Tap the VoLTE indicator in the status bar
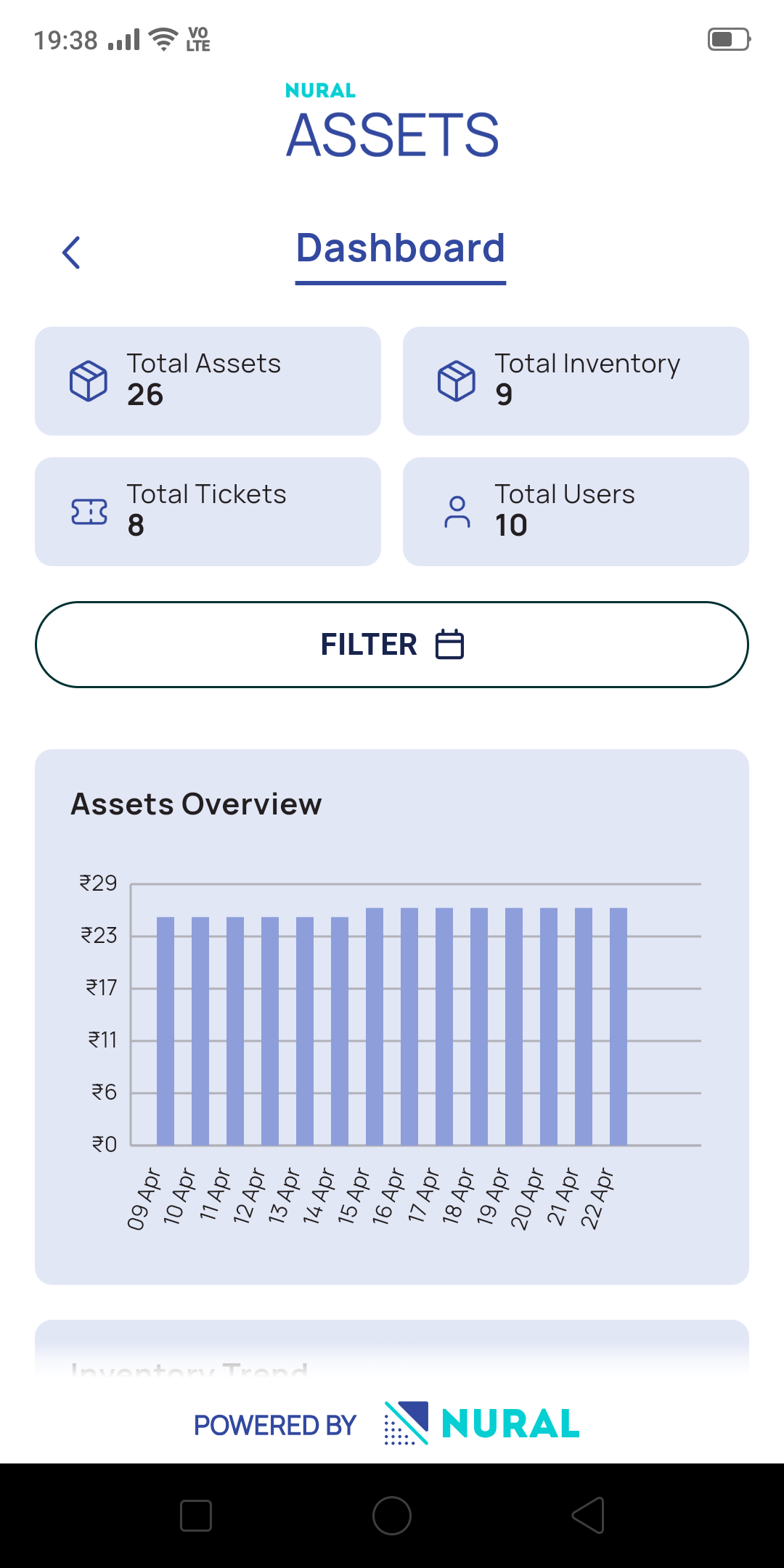Screen dimensions: 784x1568 tap(198, 39)
